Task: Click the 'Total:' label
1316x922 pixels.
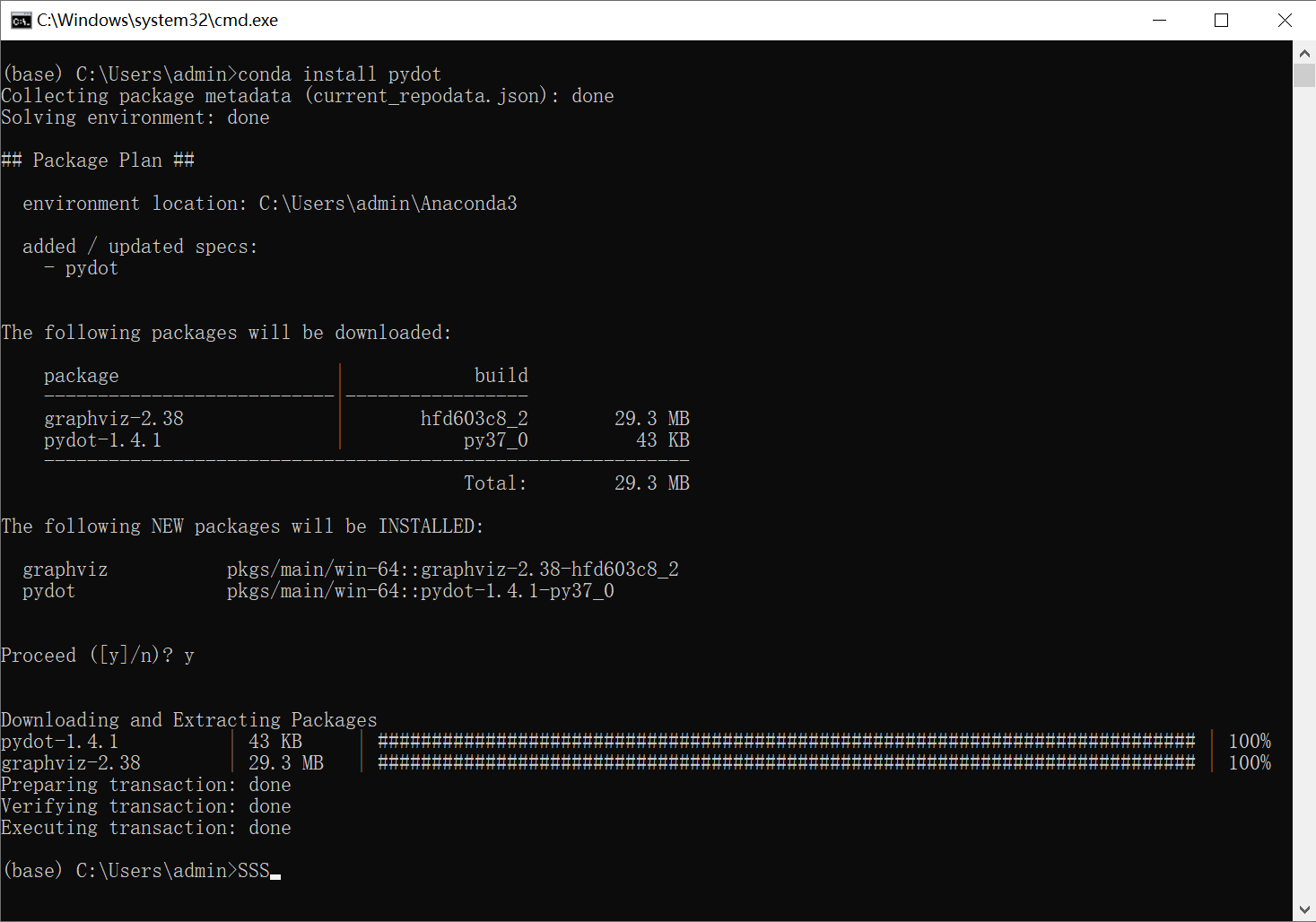Action: pyautogui.click(x=495, y=483)
